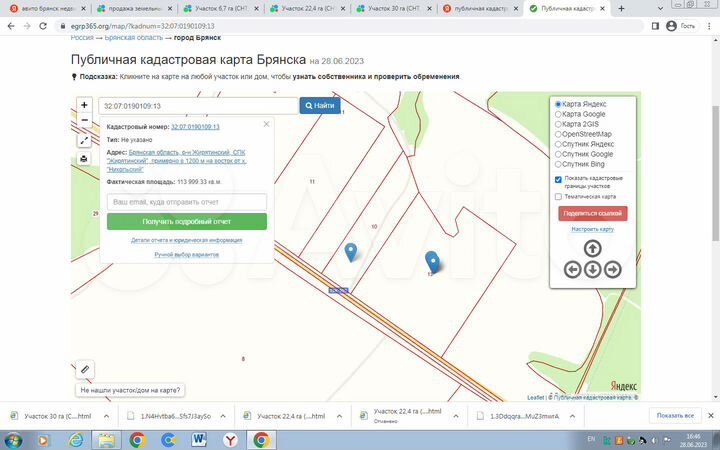Screen dimensions: 720x450
Task: Click Не нашли участок/дом на карте tooltip
Action: click(130, 390)
